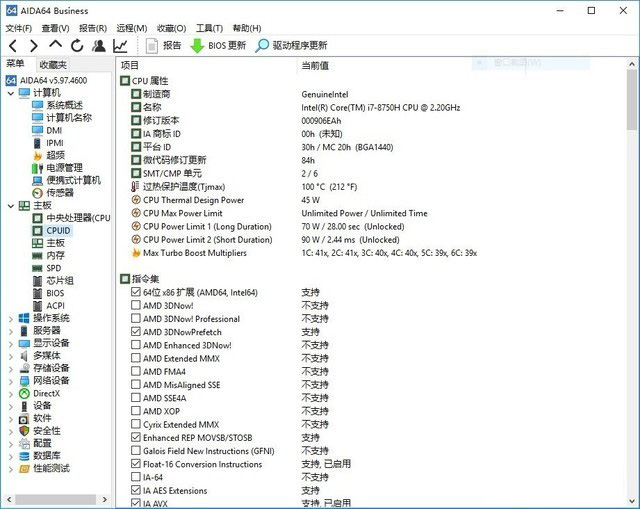The height and width of the screenshot is (509, 640).
Task: Expand the 多媒体 tree node
Action: (x=11, y=356)
